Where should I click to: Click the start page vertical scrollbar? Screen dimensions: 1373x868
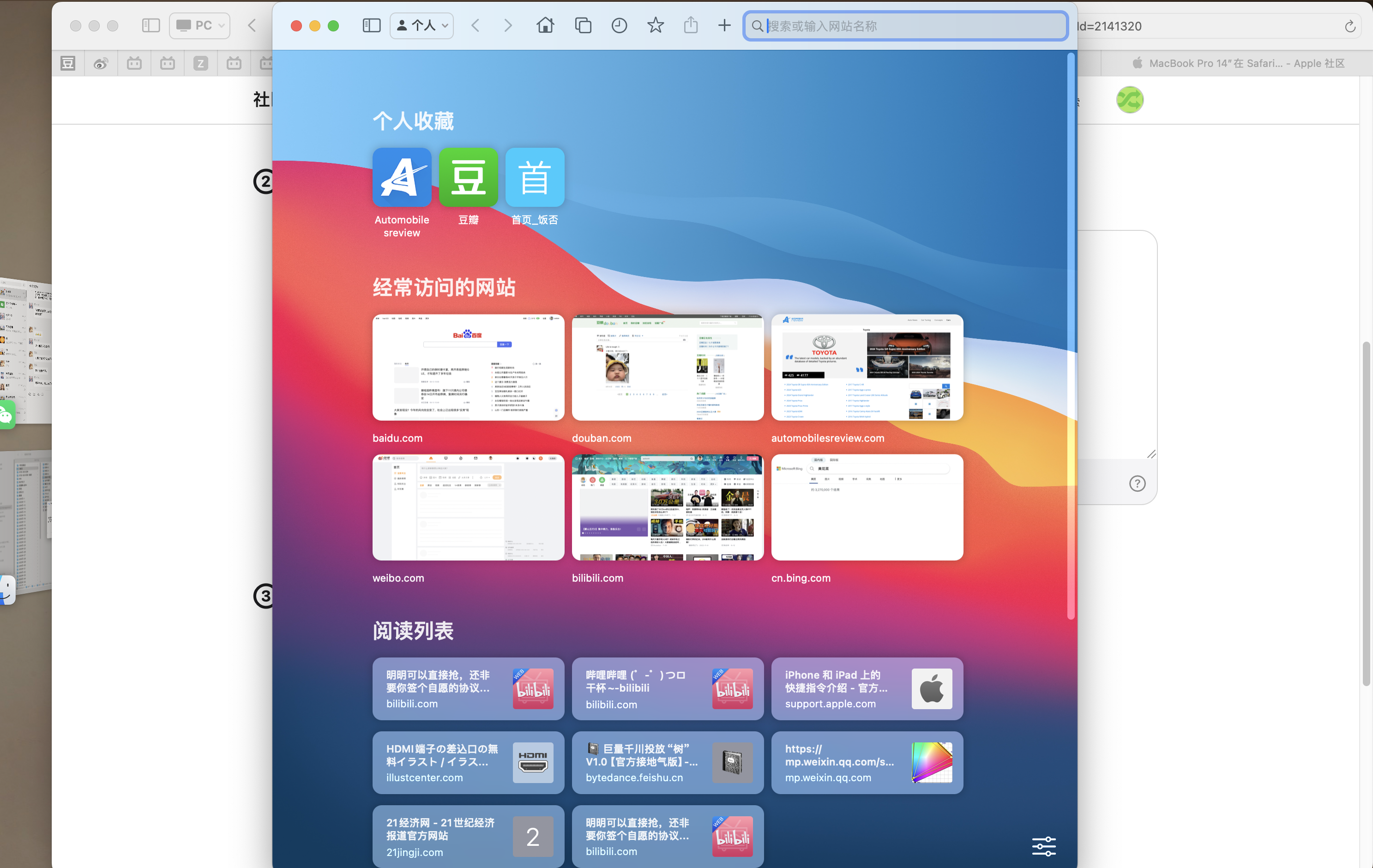1070,337
